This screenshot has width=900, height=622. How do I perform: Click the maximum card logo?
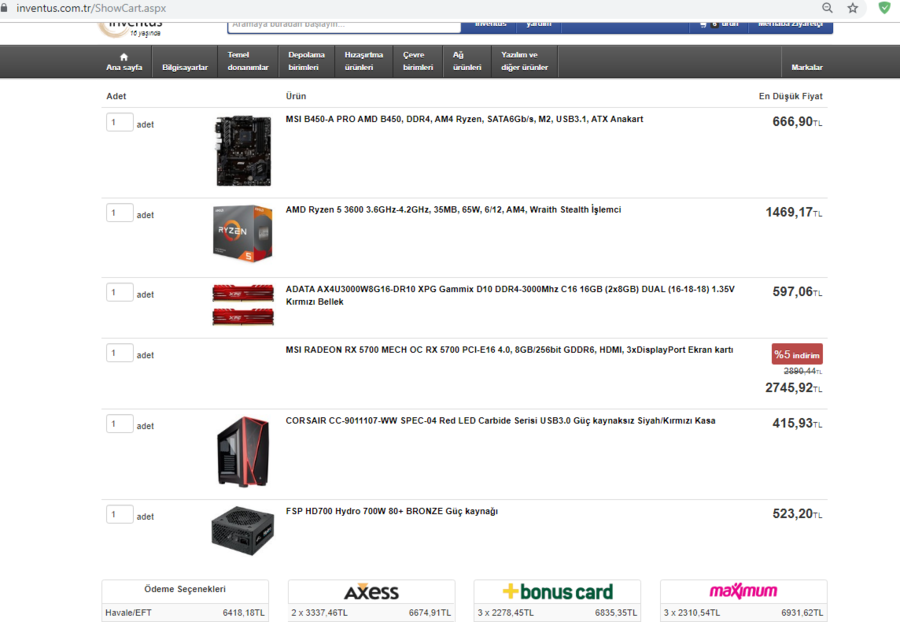(x=743, y=591)
